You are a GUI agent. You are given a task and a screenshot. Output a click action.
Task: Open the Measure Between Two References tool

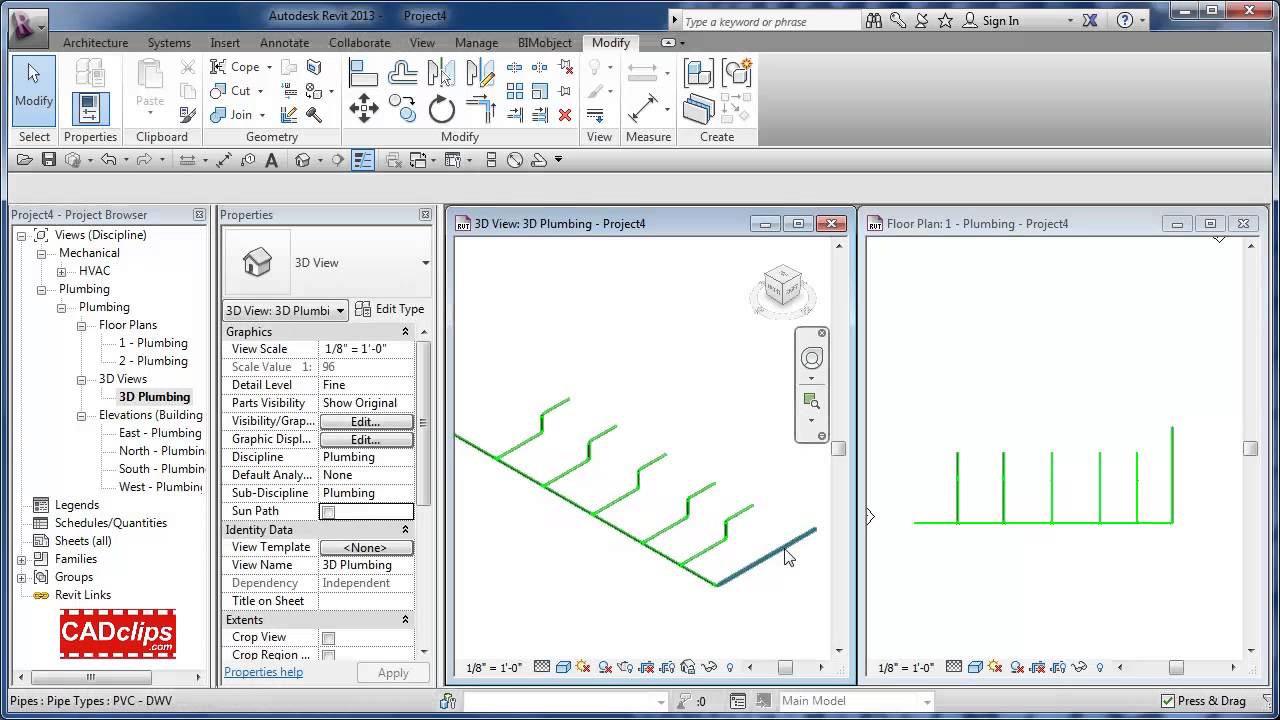tap(641, 109)
